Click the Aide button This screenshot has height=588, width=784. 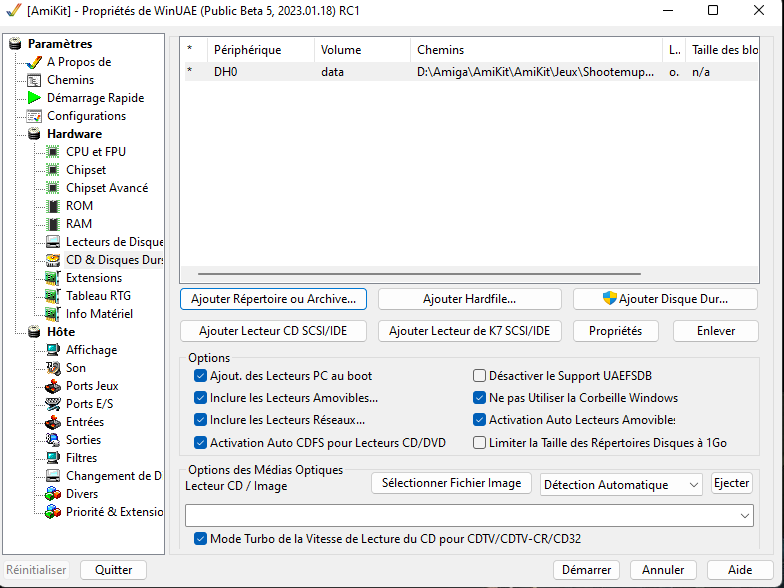tap(740, 570)
